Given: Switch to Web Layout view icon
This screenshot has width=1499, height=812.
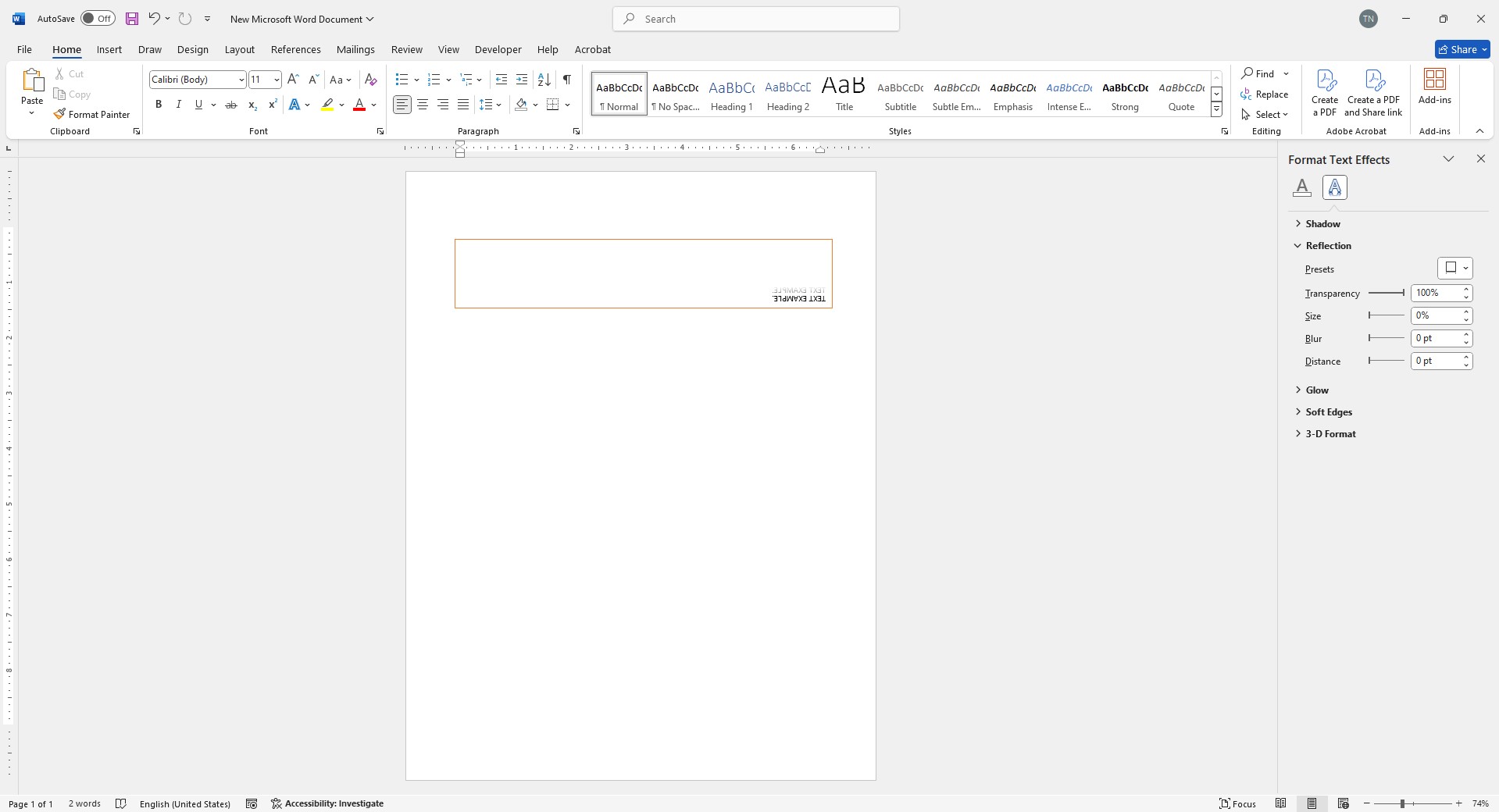Looking at the screenshot, I should pyautogui.click(x=1344, y=803).
